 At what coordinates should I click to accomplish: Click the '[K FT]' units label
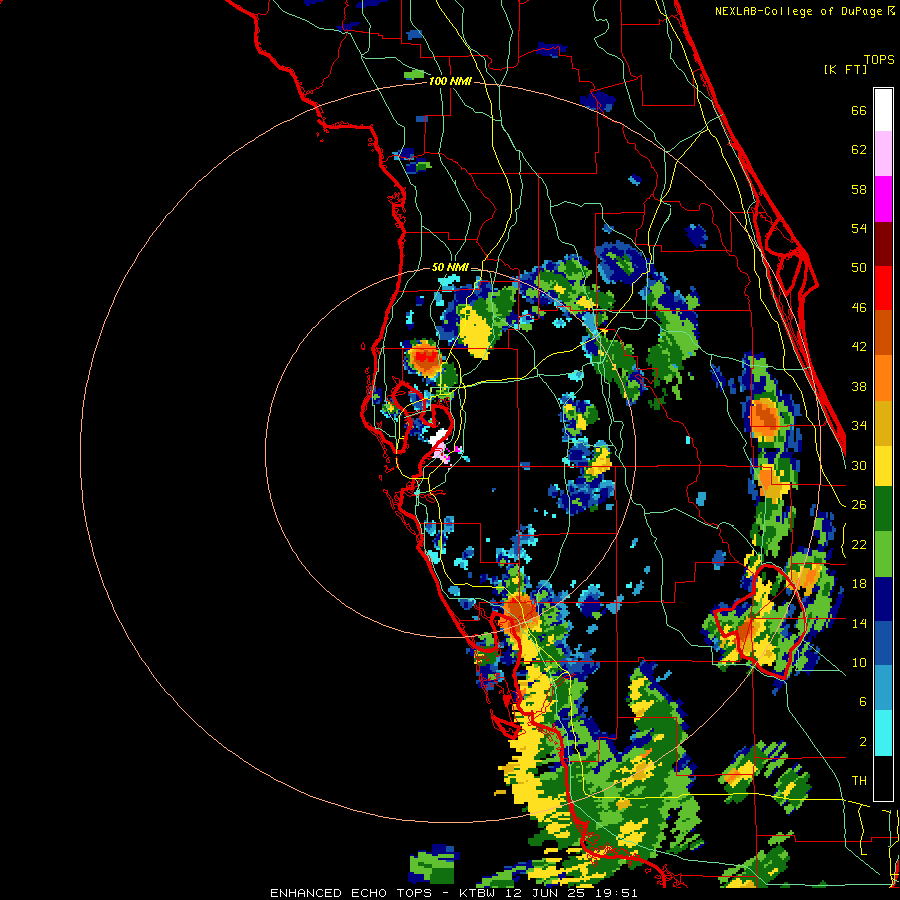tap(845, 69)
